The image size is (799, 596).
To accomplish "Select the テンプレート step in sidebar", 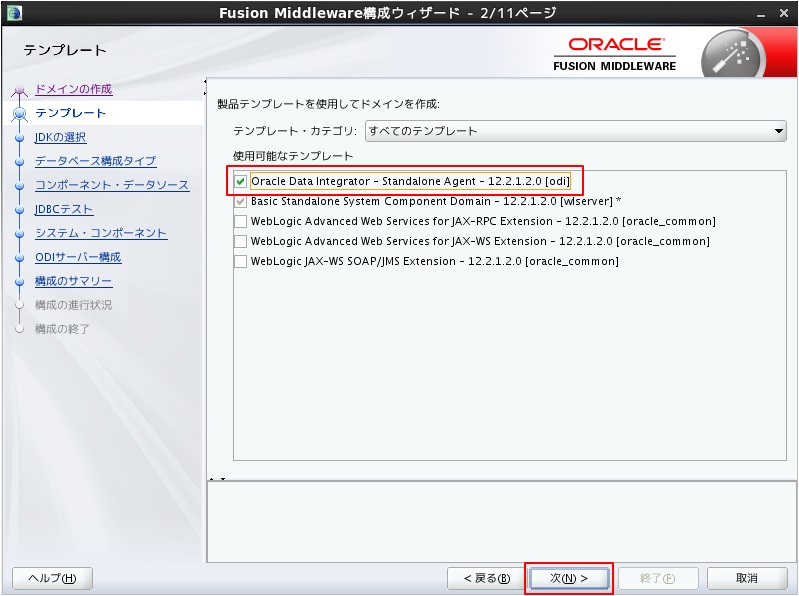I will click(x=70, y=113).
